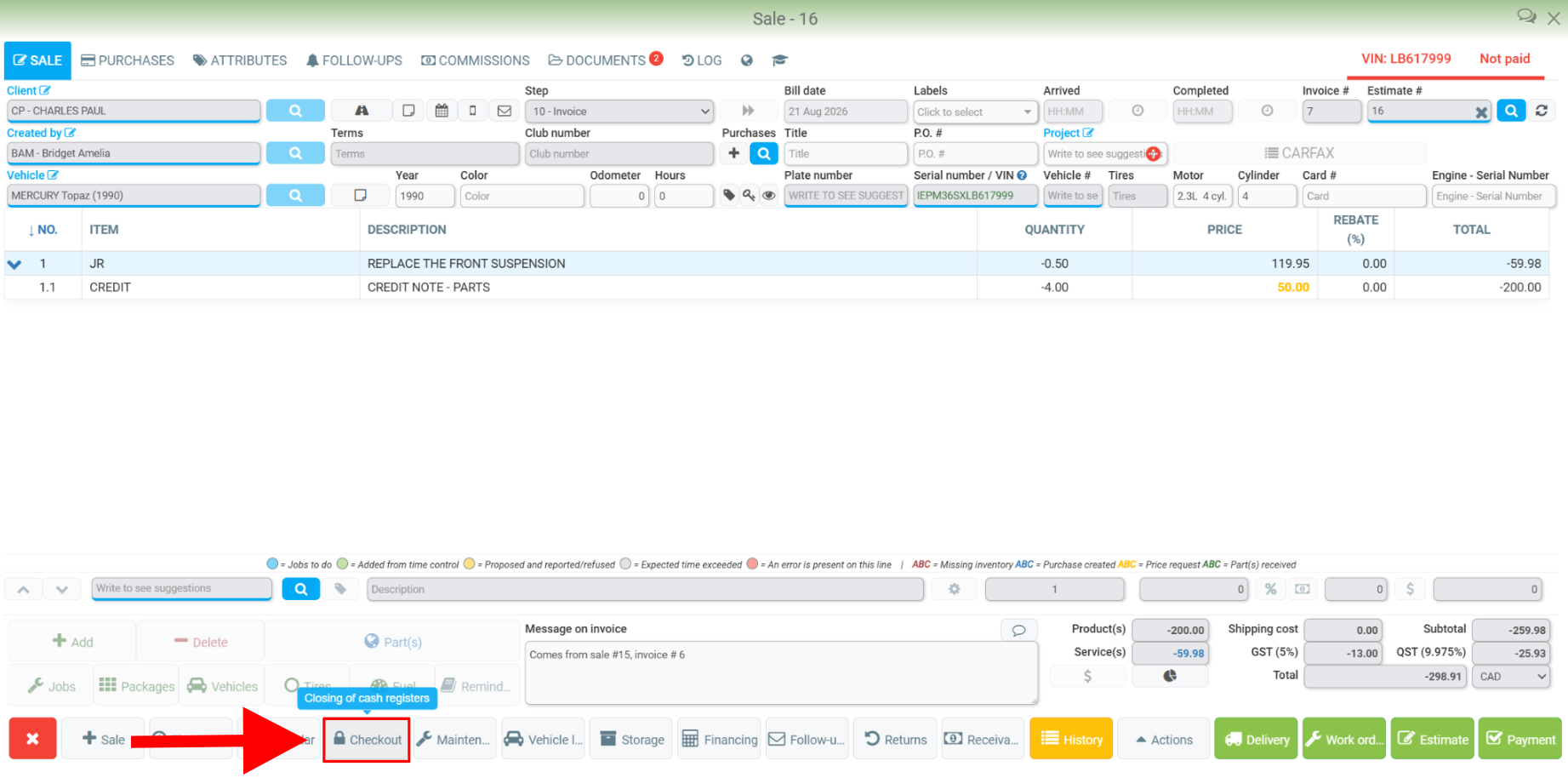Click the Plate number input field

846,196
